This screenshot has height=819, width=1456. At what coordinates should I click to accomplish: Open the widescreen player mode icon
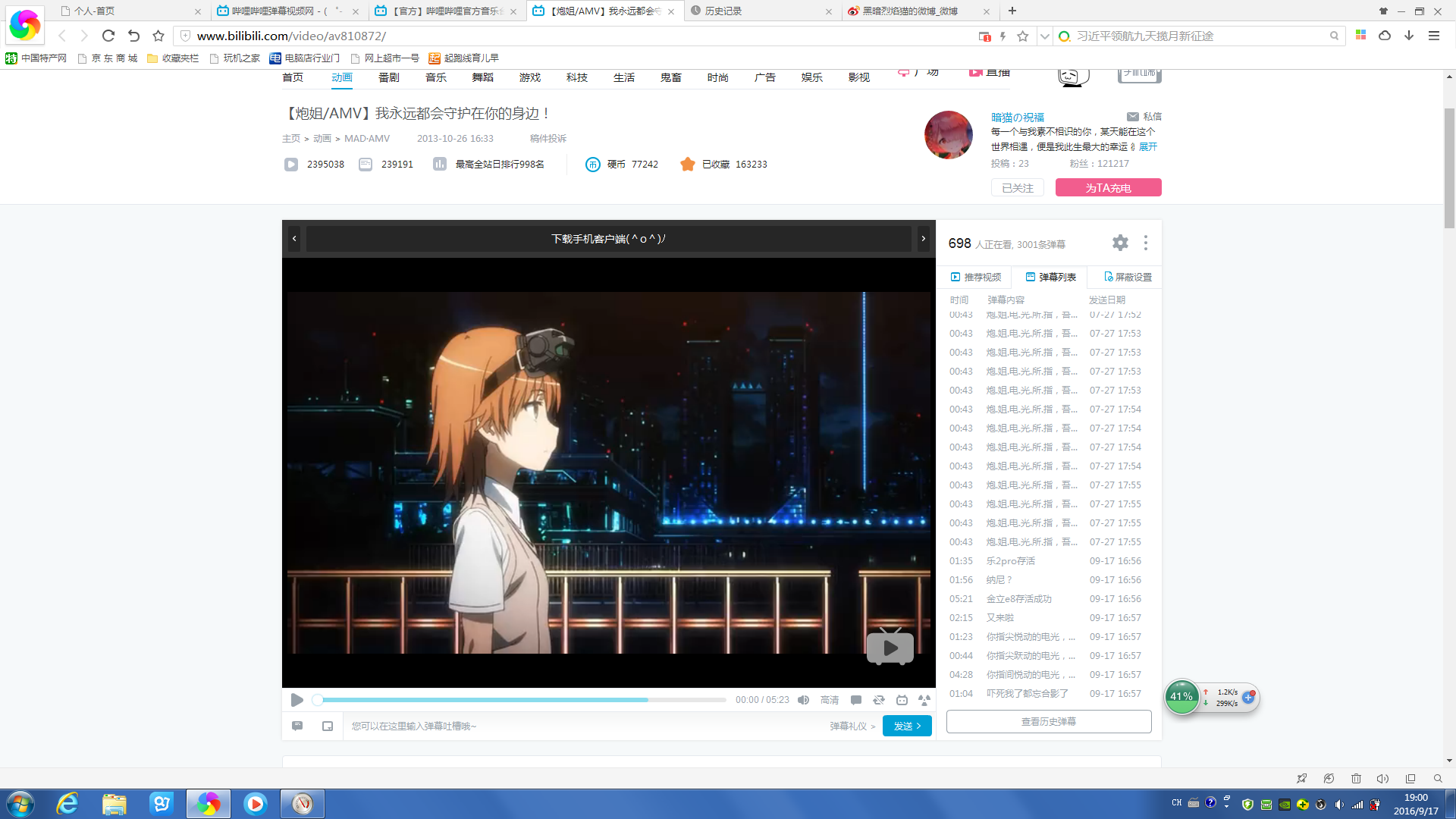click(924, 699)
